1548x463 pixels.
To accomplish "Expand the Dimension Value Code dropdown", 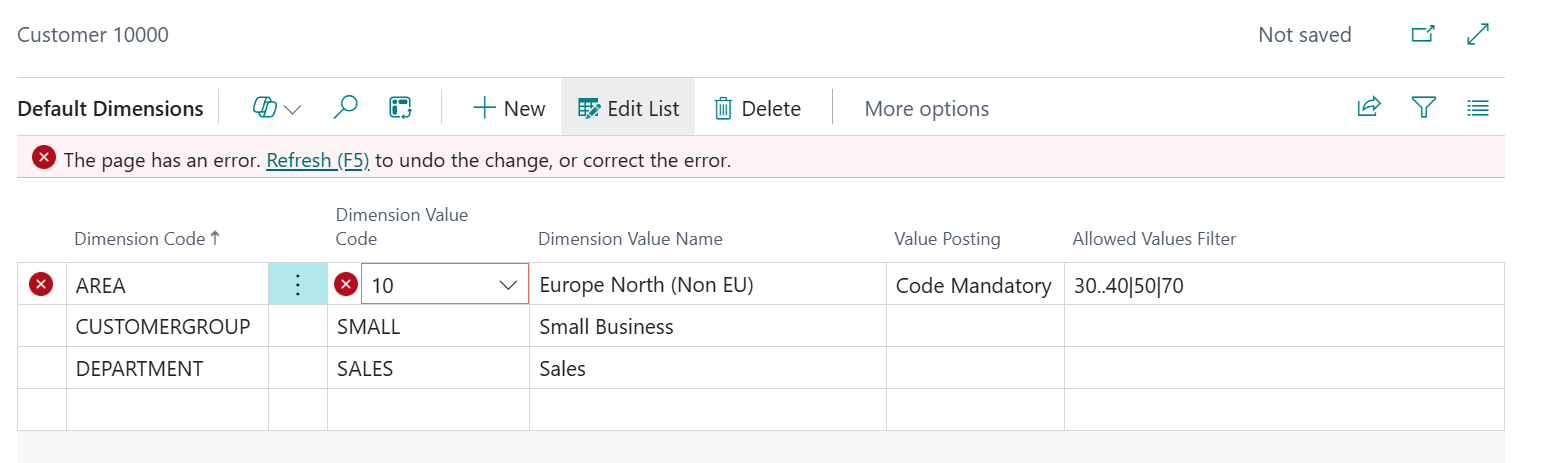I will [507, 286].
